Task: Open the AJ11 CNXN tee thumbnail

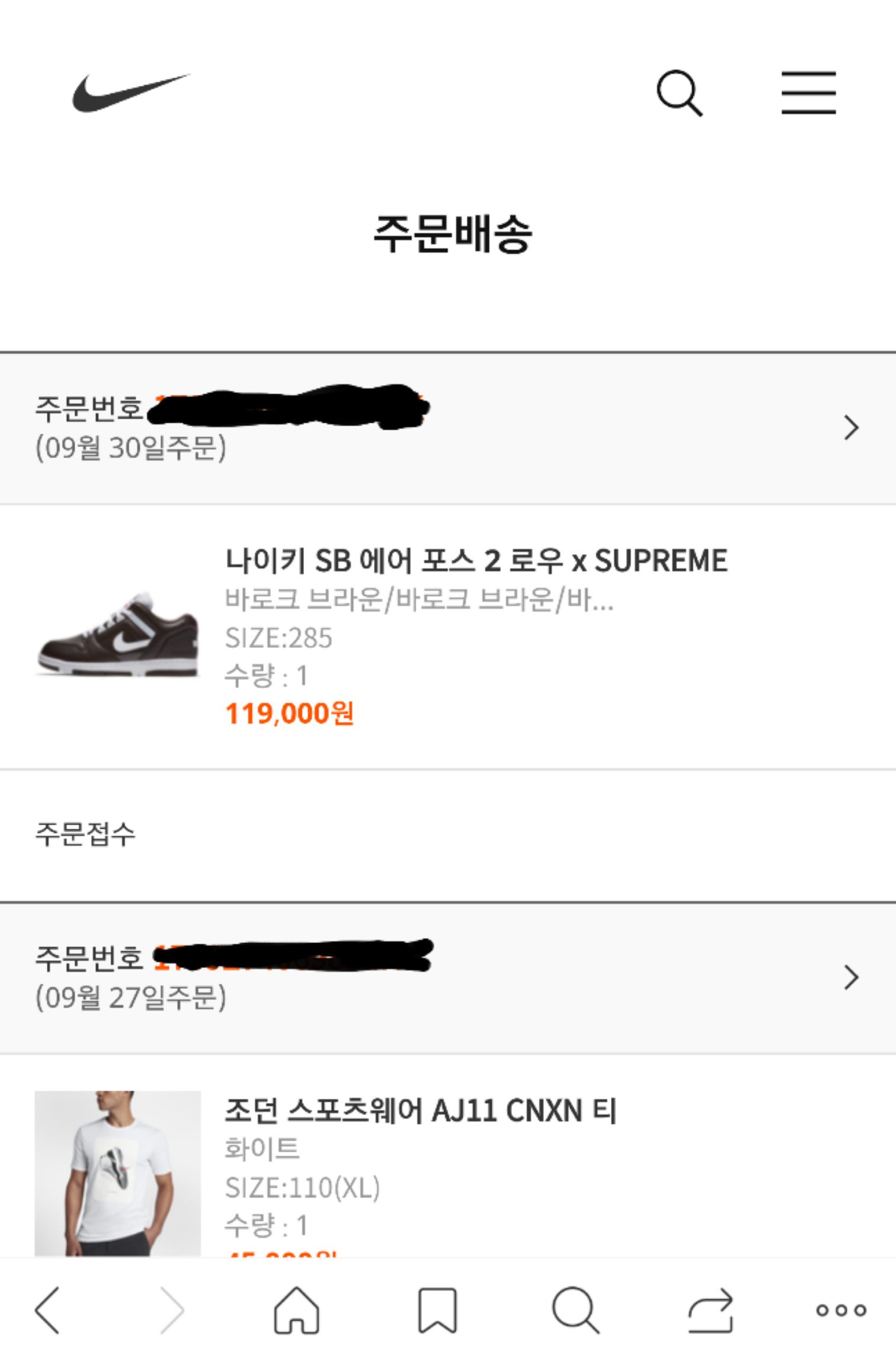Action: point(118,1172)
